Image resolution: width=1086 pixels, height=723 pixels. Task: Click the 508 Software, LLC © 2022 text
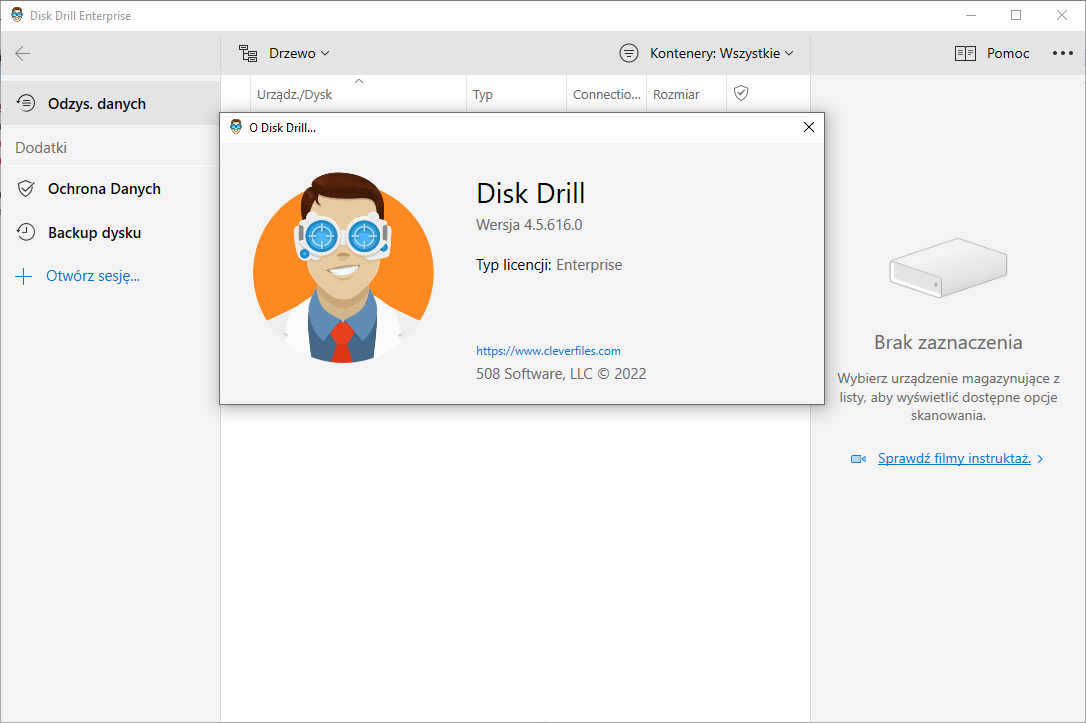561,374
